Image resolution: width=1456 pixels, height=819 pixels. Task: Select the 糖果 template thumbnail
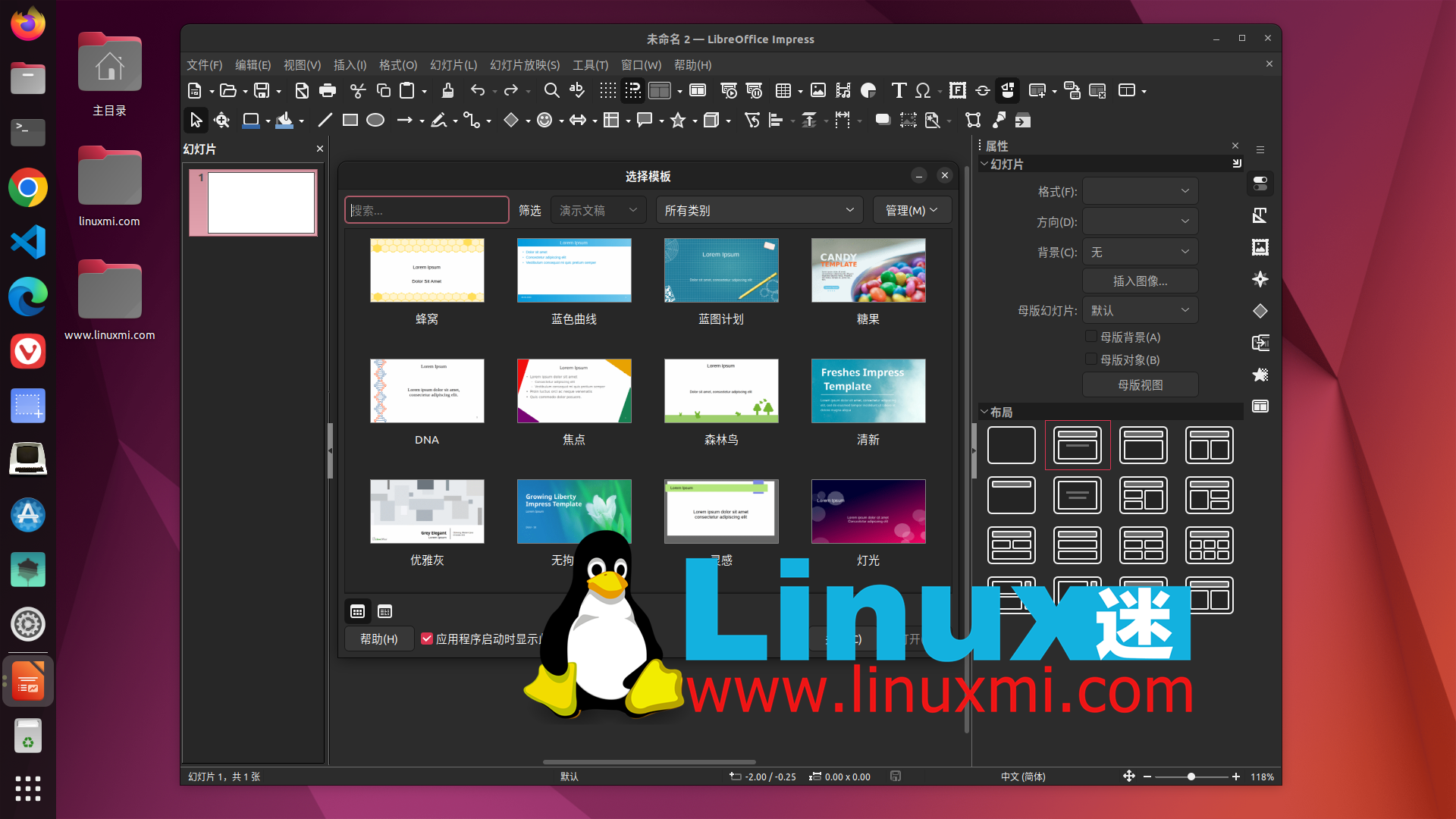[x=868, y=271]
